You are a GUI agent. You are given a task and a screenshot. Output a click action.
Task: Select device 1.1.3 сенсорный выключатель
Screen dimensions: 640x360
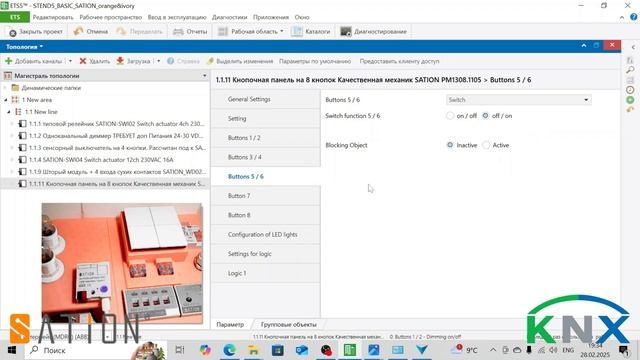(117, 148)
